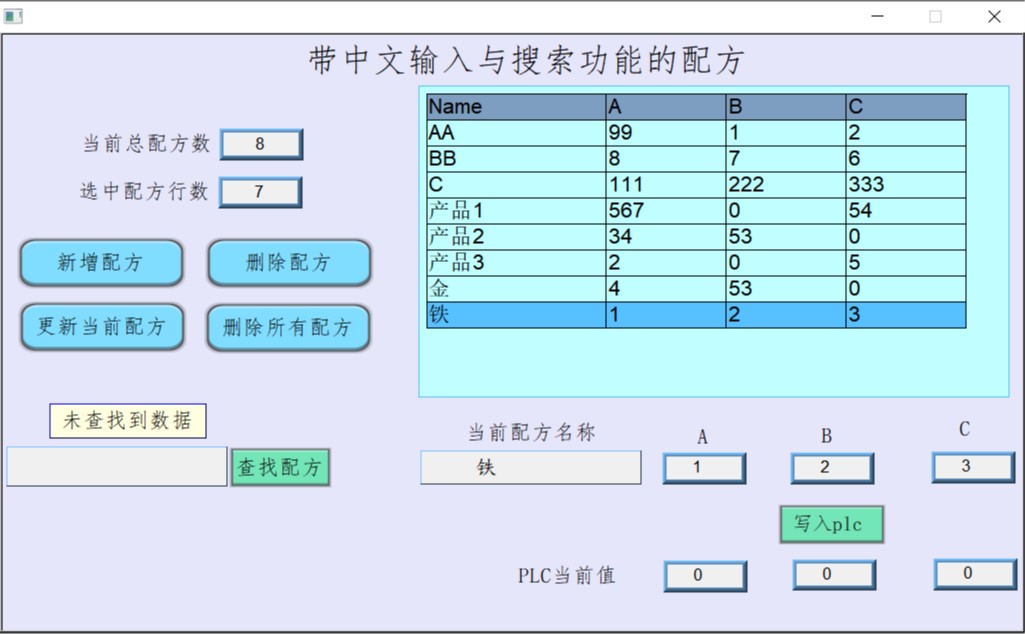Select the BB recipe row
1025x634 pixels.
(516, 159)
